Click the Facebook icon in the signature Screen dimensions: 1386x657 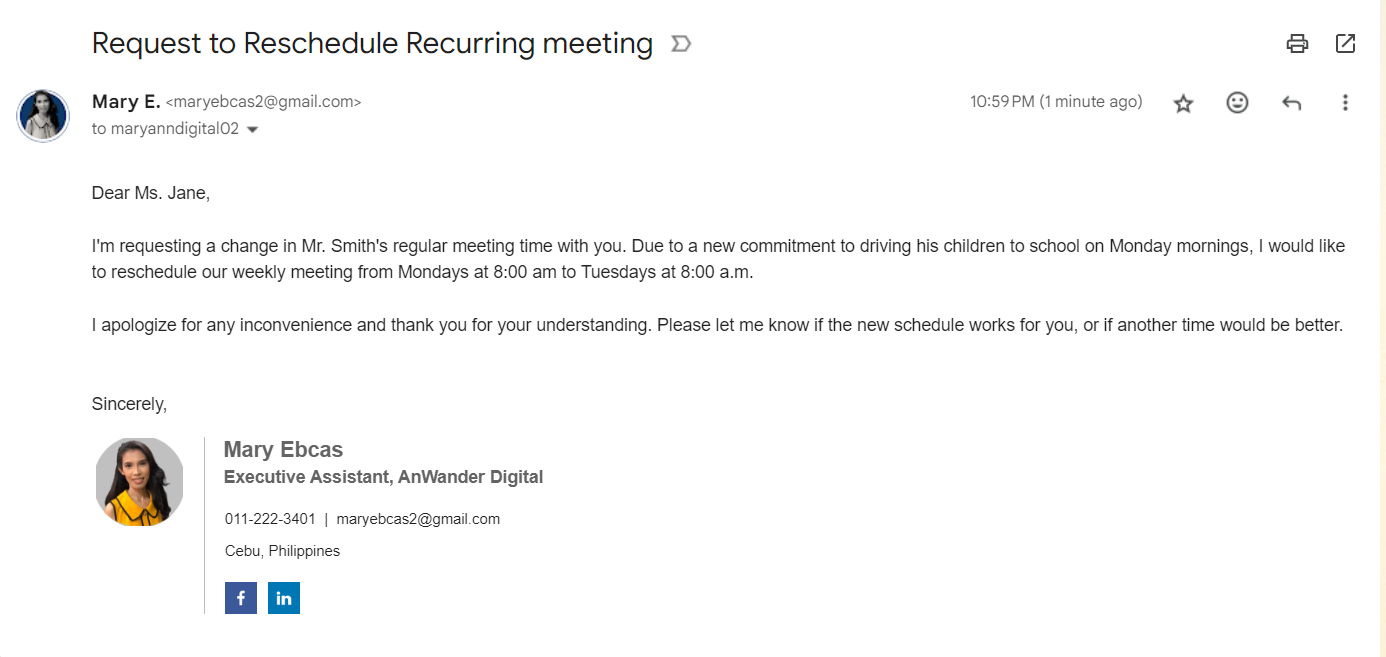click(241, 598)
